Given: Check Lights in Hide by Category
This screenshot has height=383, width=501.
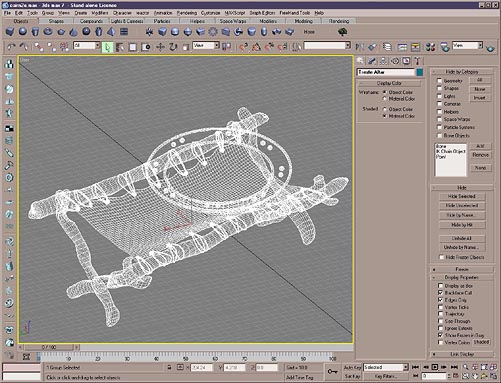Looking at the screenshot, I should [439, 96].
